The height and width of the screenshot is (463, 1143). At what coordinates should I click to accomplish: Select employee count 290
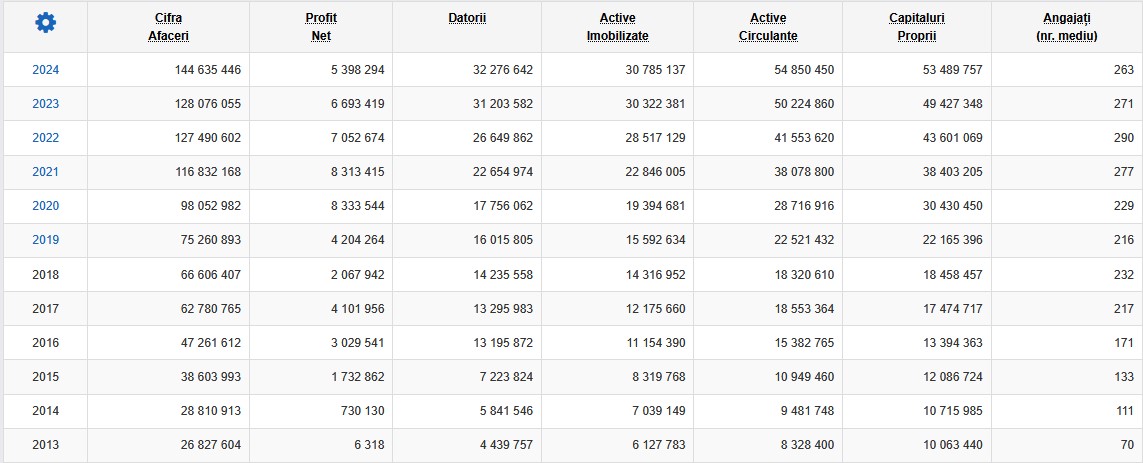tap(1124, 138)
